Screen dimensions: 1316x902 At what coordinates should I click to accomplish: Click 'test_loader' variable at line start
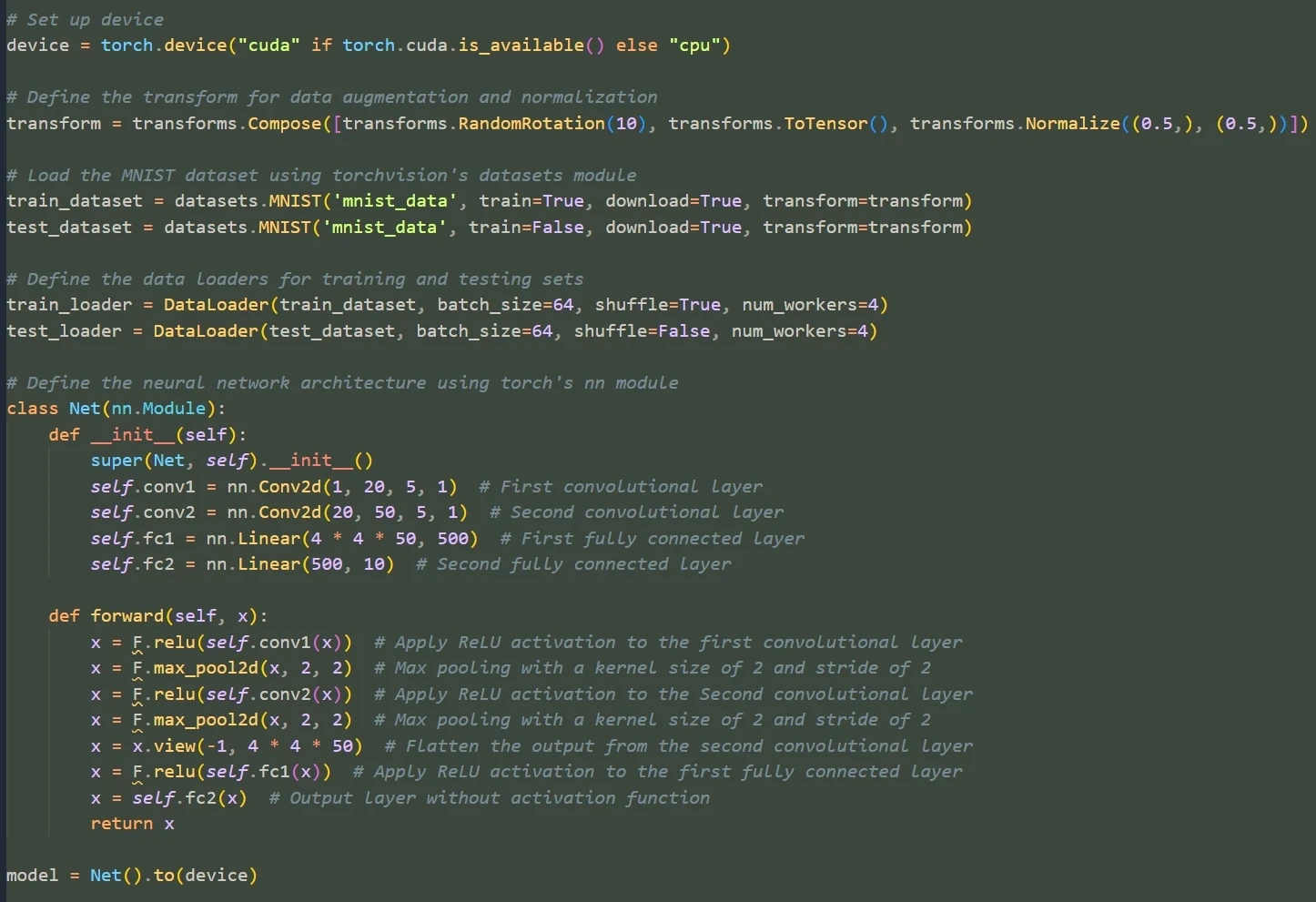pos(64,330)
